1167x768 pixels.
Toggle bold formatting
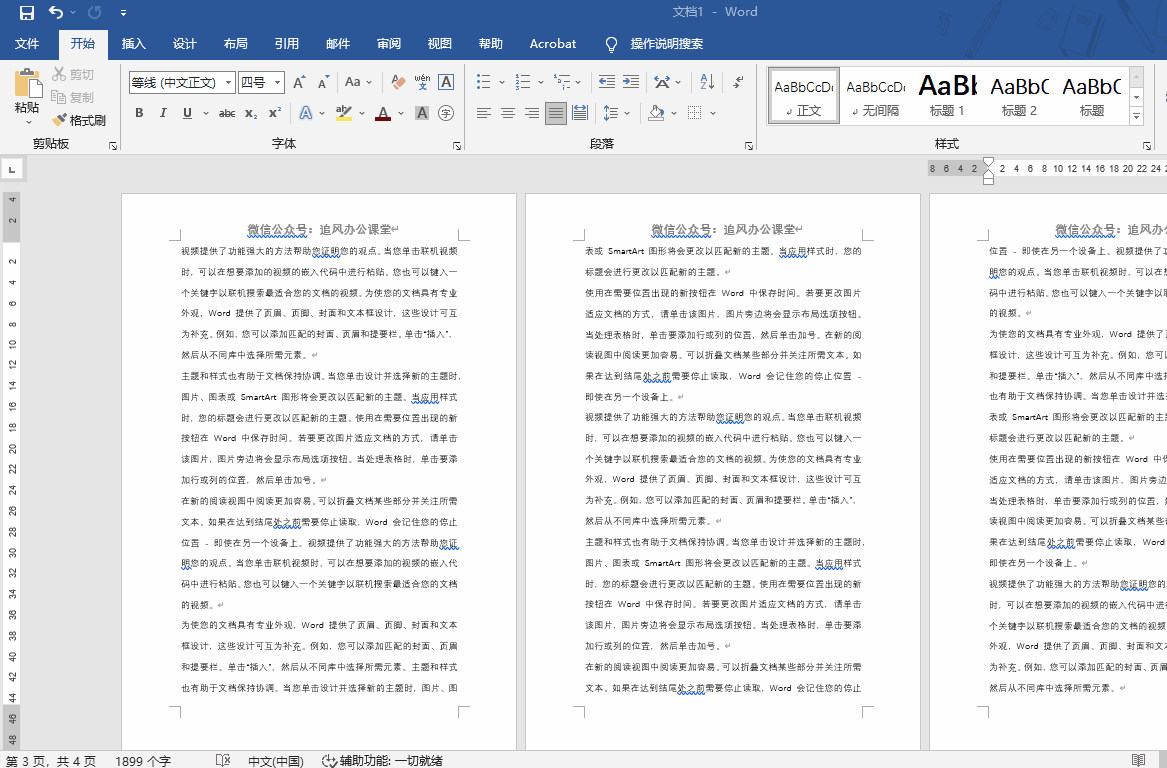pyautogui.click(x=139, y=113)
